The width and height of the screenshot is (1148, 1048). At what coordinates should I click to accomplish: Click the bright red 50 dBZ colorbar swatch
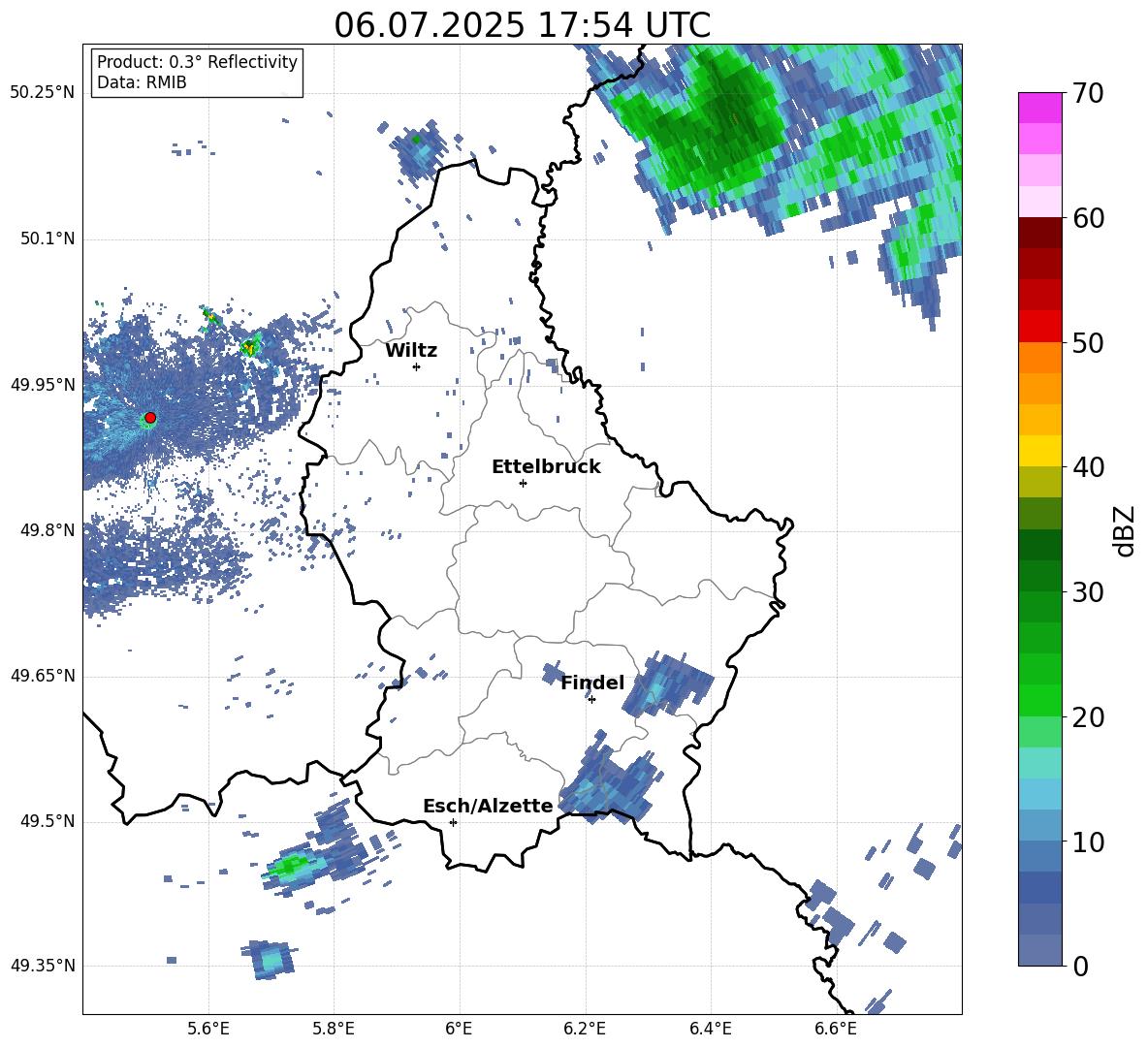pyautogui.click(x=1039, y=327)
